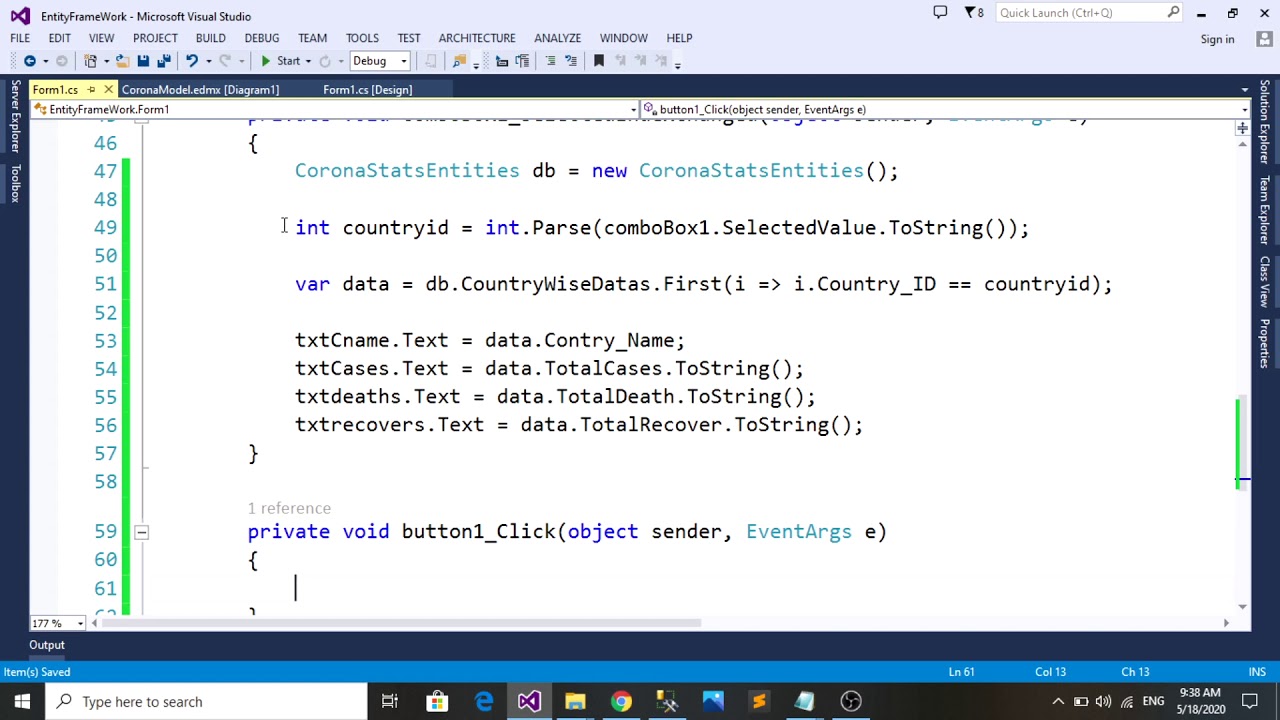1280x720 pixels.
Task: Switch to Form1.cs [Design] tab
Action: pyautogui.click(x=367, y=90)
